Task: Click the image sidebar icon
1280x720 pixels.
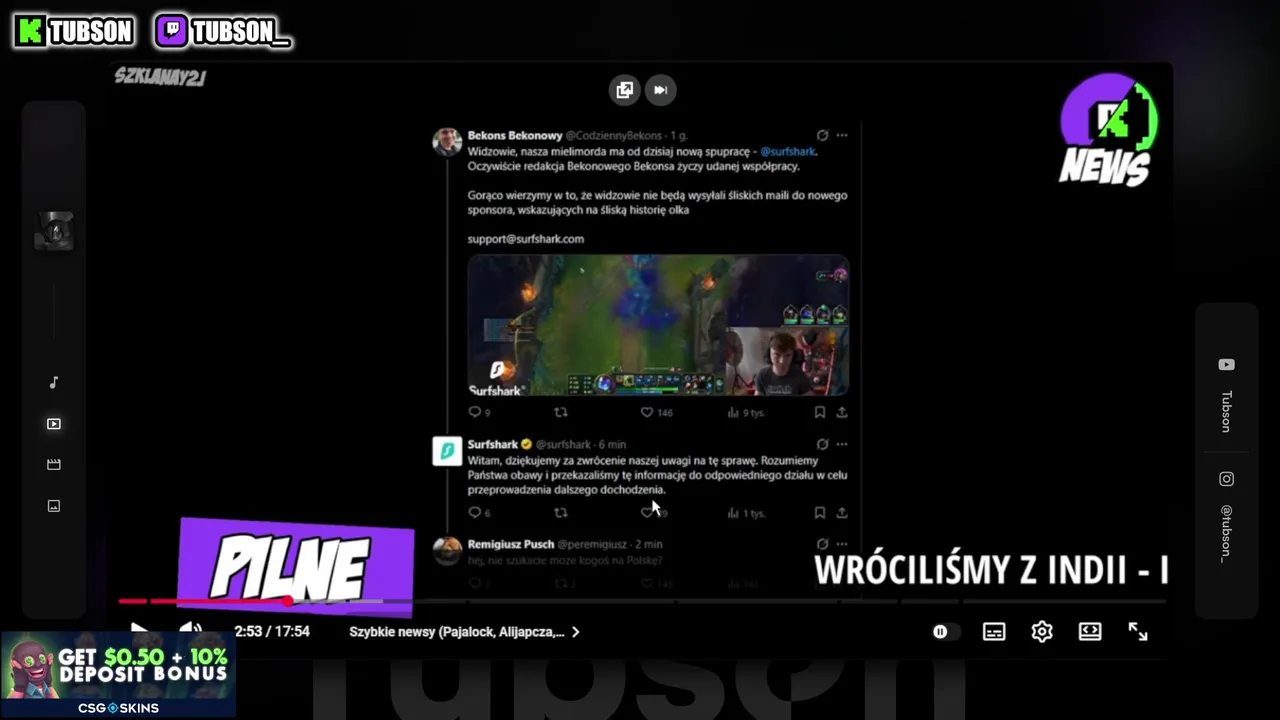Action: [54, 506]
